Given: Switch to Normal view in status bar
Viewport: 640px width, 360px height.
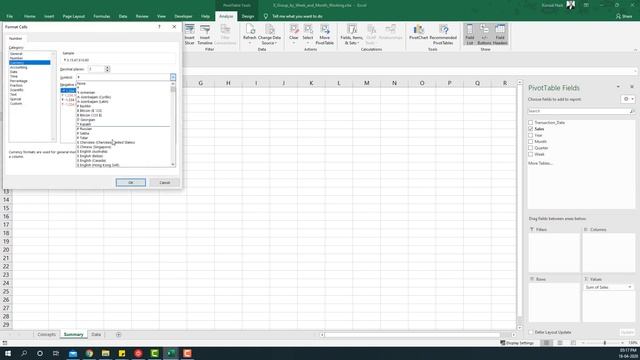Looking at the screenshot, I should (x=546, y=343).
